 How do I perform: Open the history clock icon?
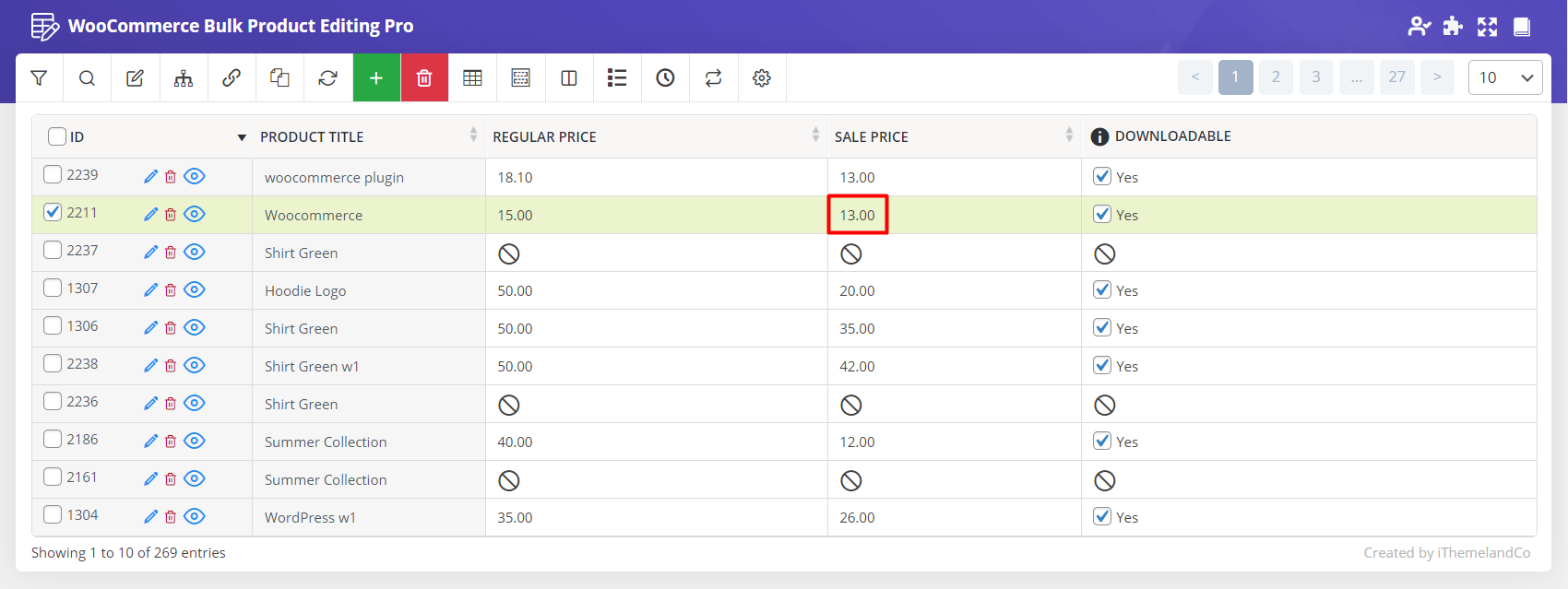[665, 78]
